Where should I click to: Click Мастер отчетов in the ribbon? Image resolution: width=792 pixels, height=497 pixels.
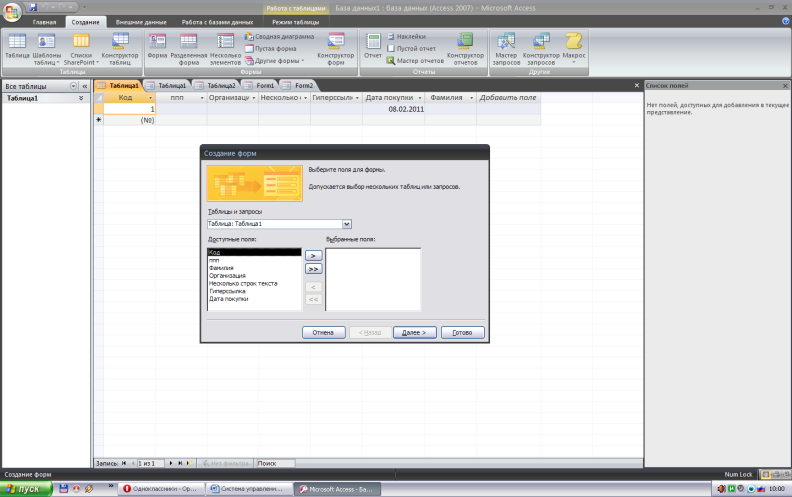415,61
